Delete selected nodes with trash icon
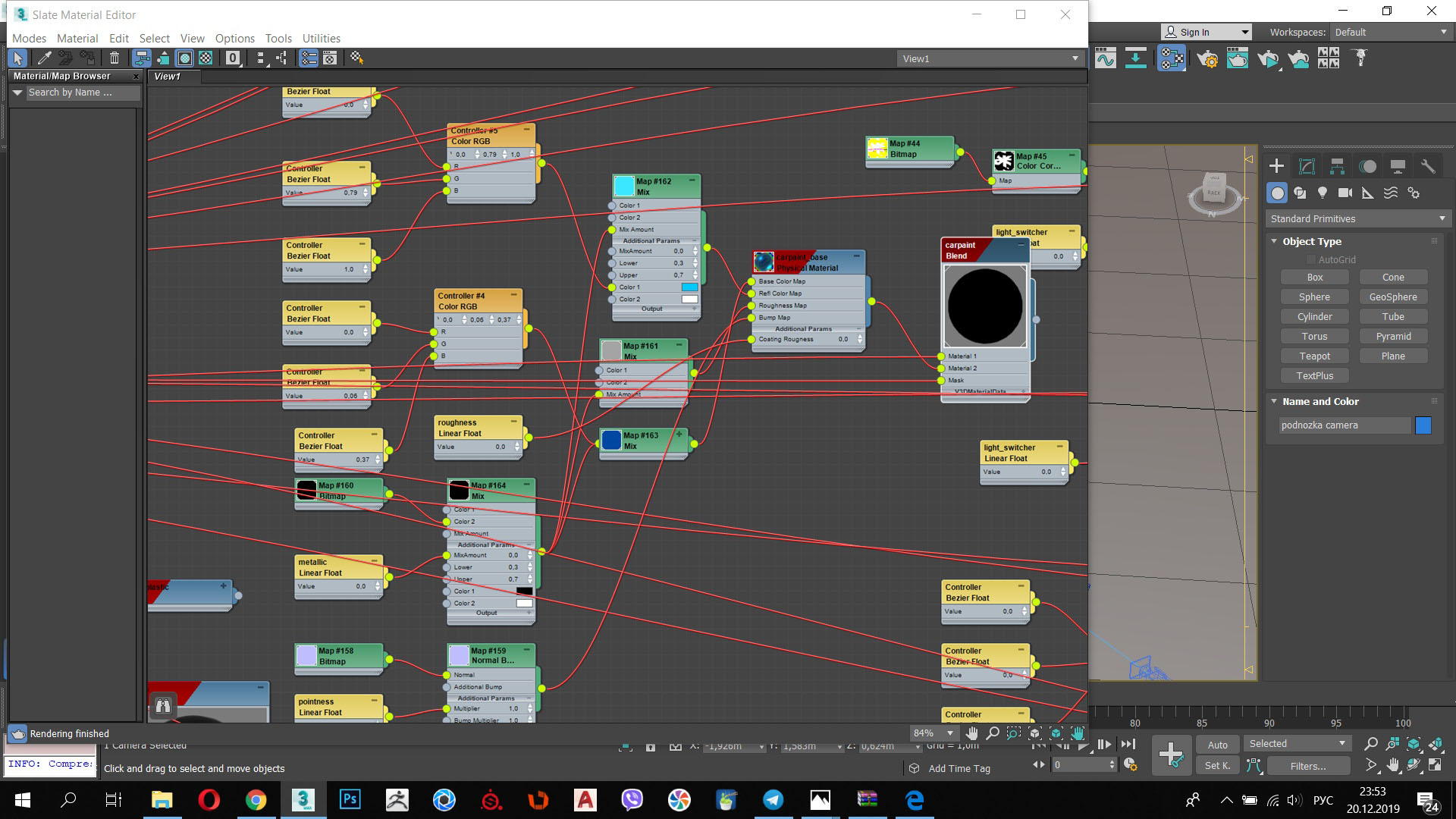 [x=115, y=58]
